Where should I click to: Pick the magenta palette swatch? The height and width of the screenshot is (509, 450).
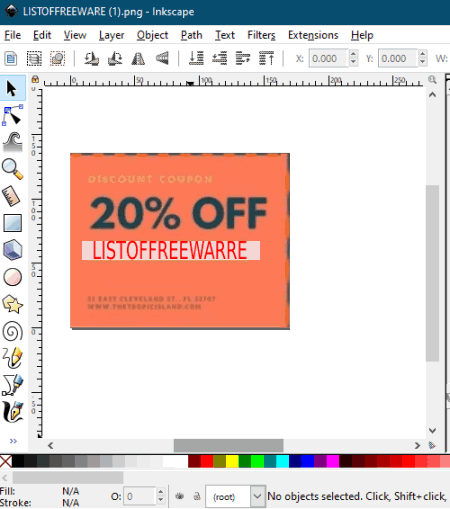click(333, 461)
